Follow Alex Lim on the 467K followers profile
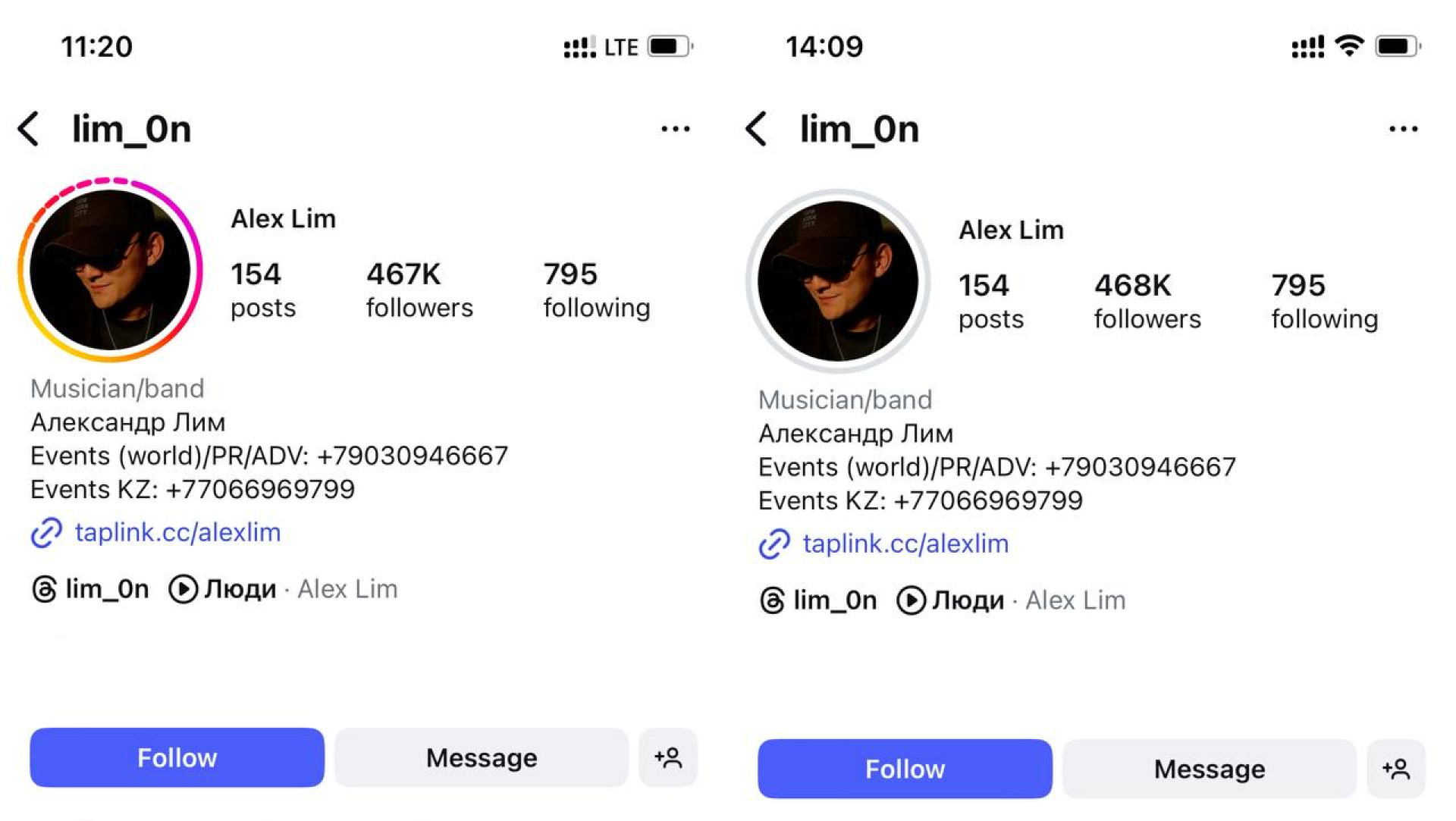 (x=177, y=757)
